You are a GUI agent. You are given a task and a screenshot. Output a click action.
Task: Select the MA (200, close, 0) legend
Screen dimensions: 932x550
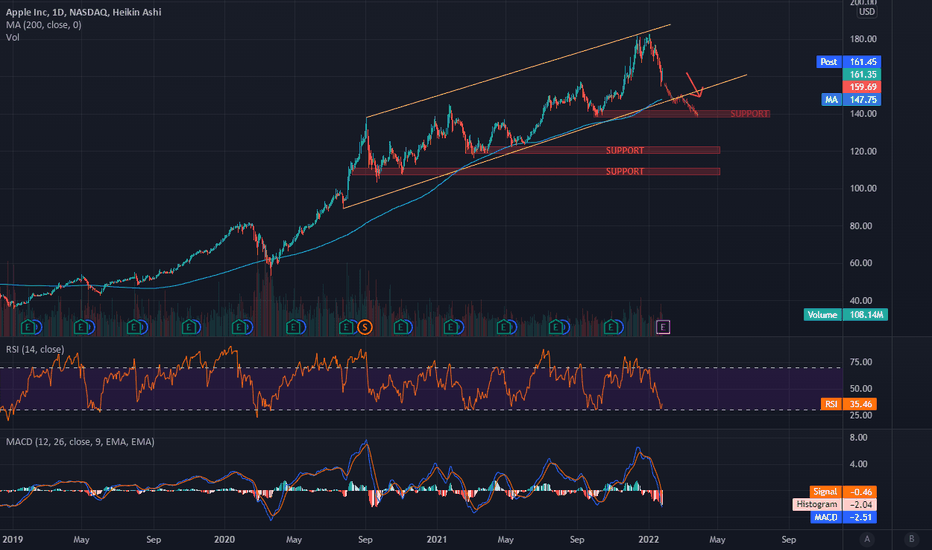point(43,25)
